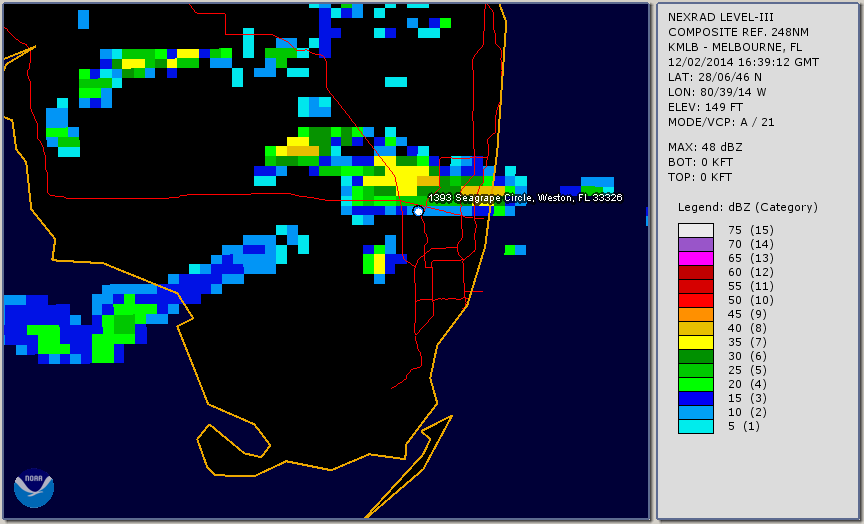Image resolution: width=864 pixels, height=524 pixels.
Task: Click the 1393 Seagrape Circle address label
Action: [x=525, y=198]
